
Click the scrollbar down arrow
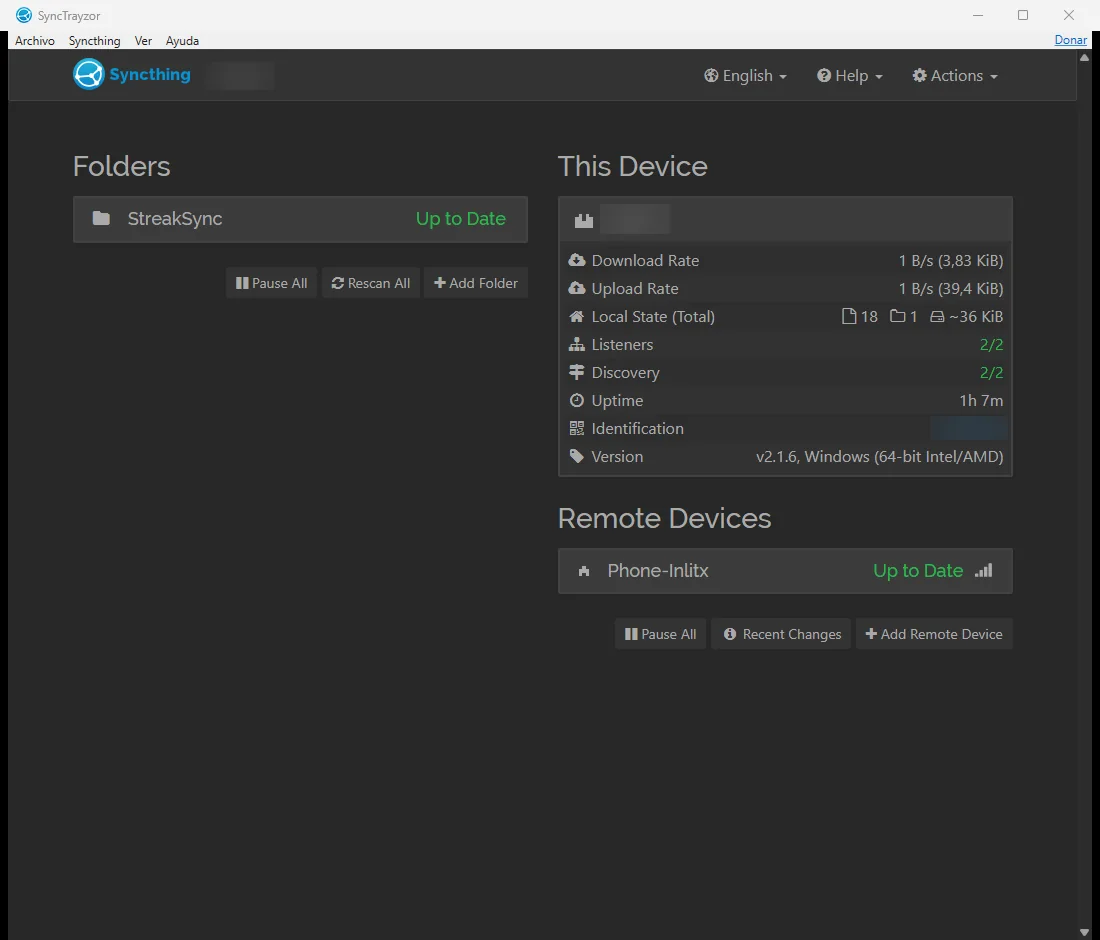pyautogui.click(x=1085, y=932)
